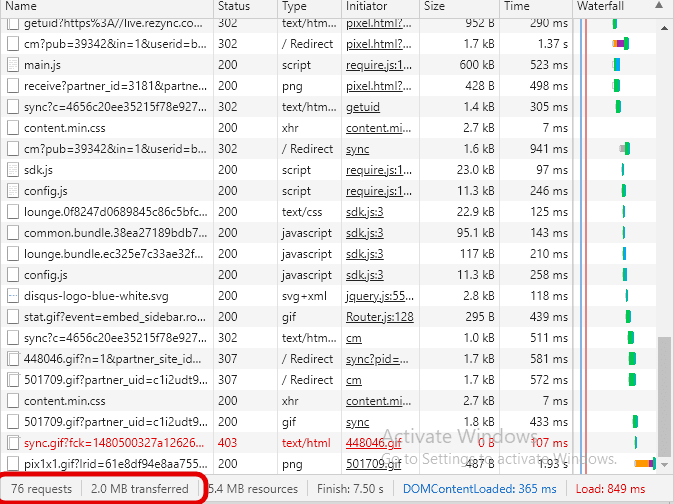The width and height of the screenshot is (674, 504).
Task: Click the Finish: 7.50 s summary entry
Action: (350, 489)
